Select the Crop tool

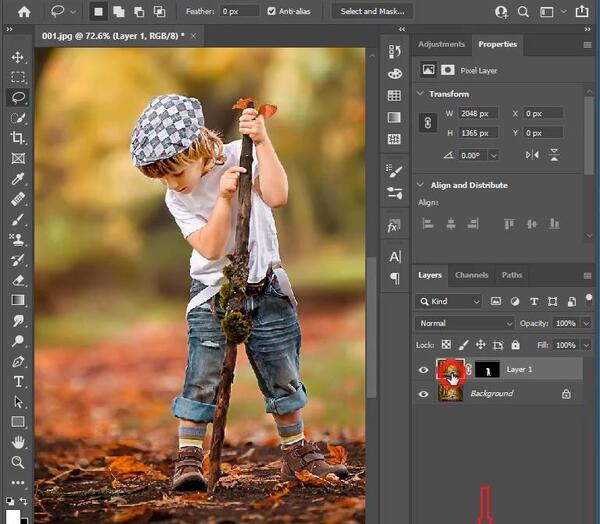coord(18,138)
